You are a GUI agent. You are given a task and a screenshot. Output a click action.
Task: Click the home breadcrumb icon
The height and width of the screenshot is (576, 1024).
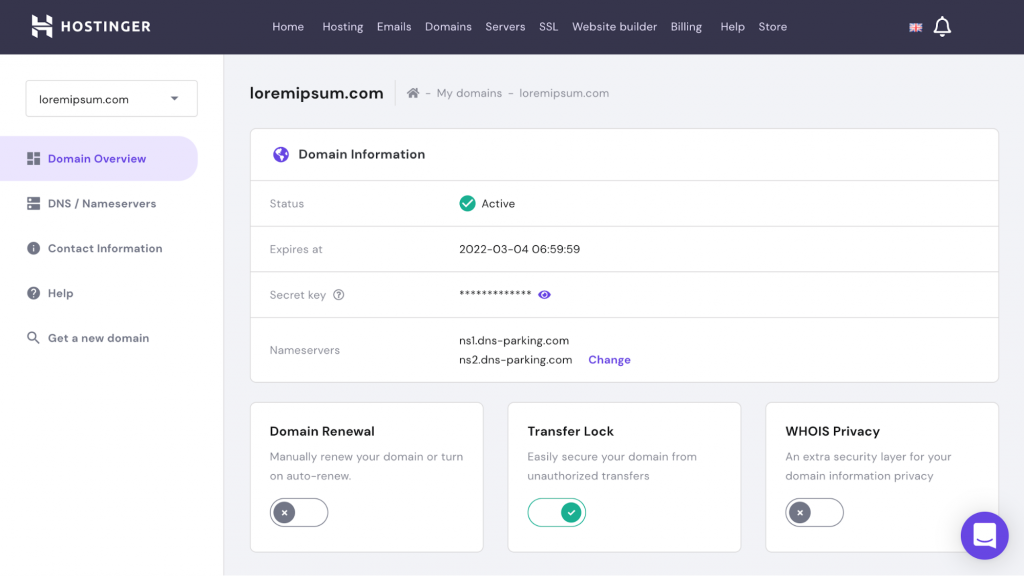pyautogui.click(x=413, y=93)
